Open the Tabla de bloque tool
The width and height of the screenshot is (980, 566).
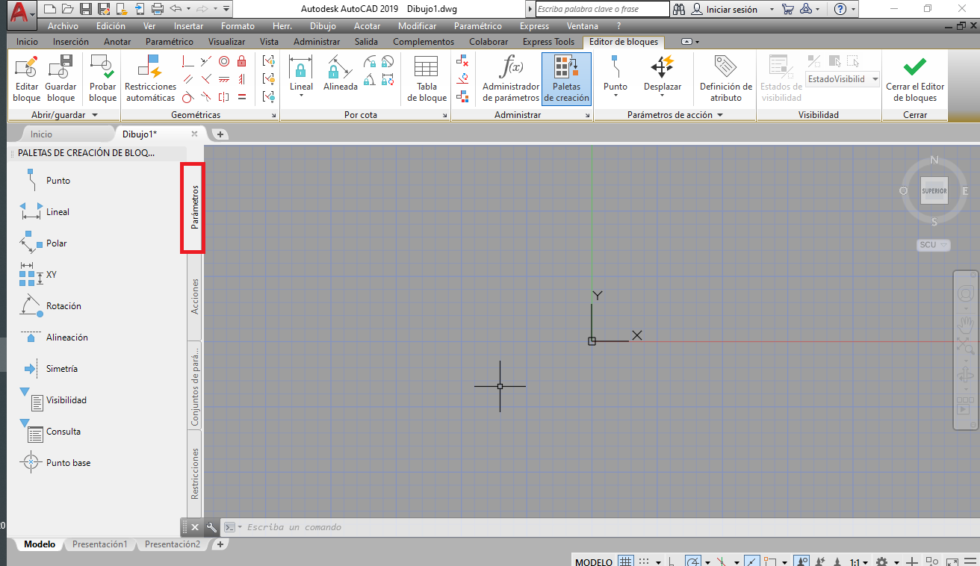(426, 78)
